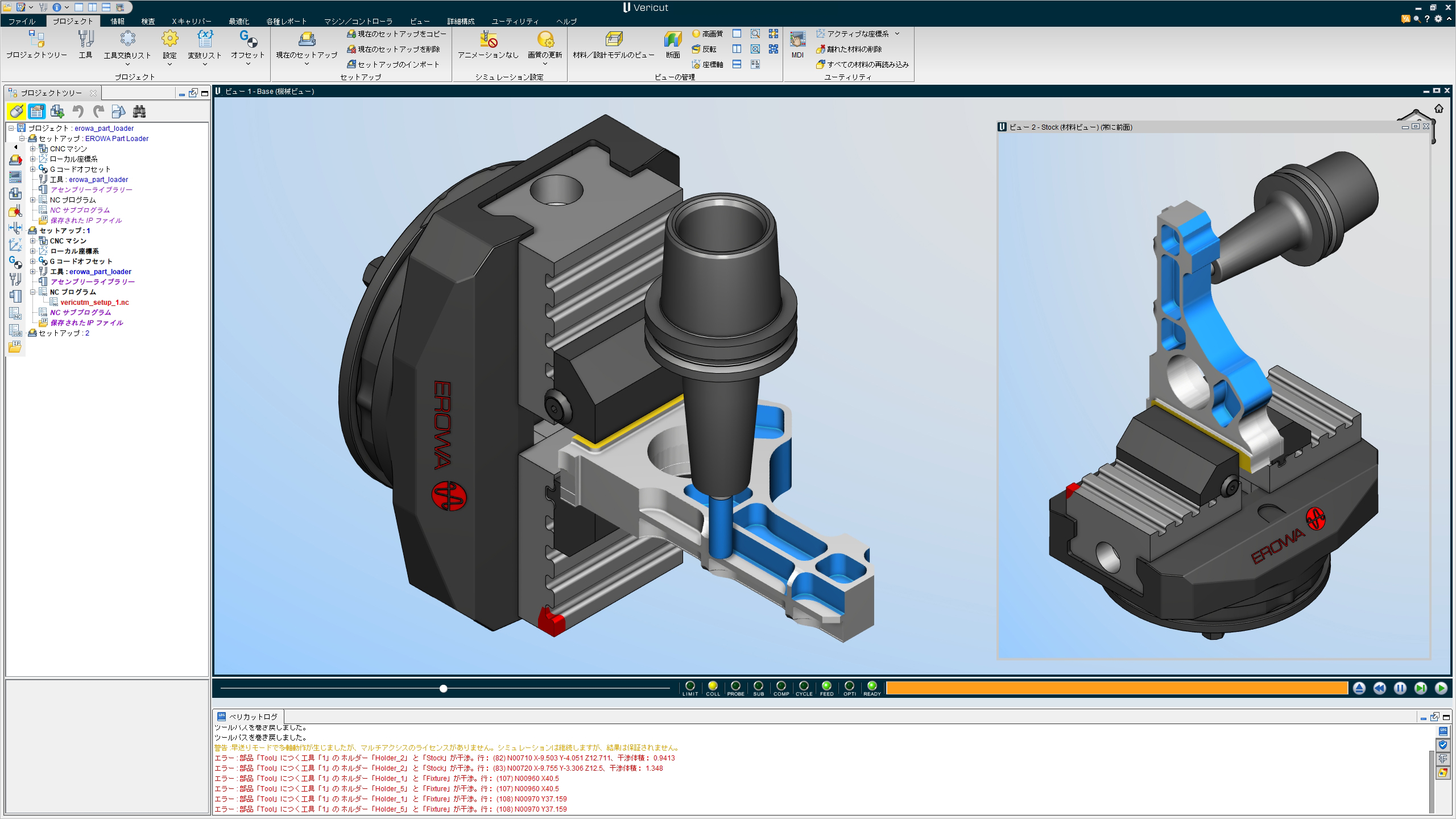
Task: Open 材料/設計モデルのビュー icon
Action: [x=614, y=39]
